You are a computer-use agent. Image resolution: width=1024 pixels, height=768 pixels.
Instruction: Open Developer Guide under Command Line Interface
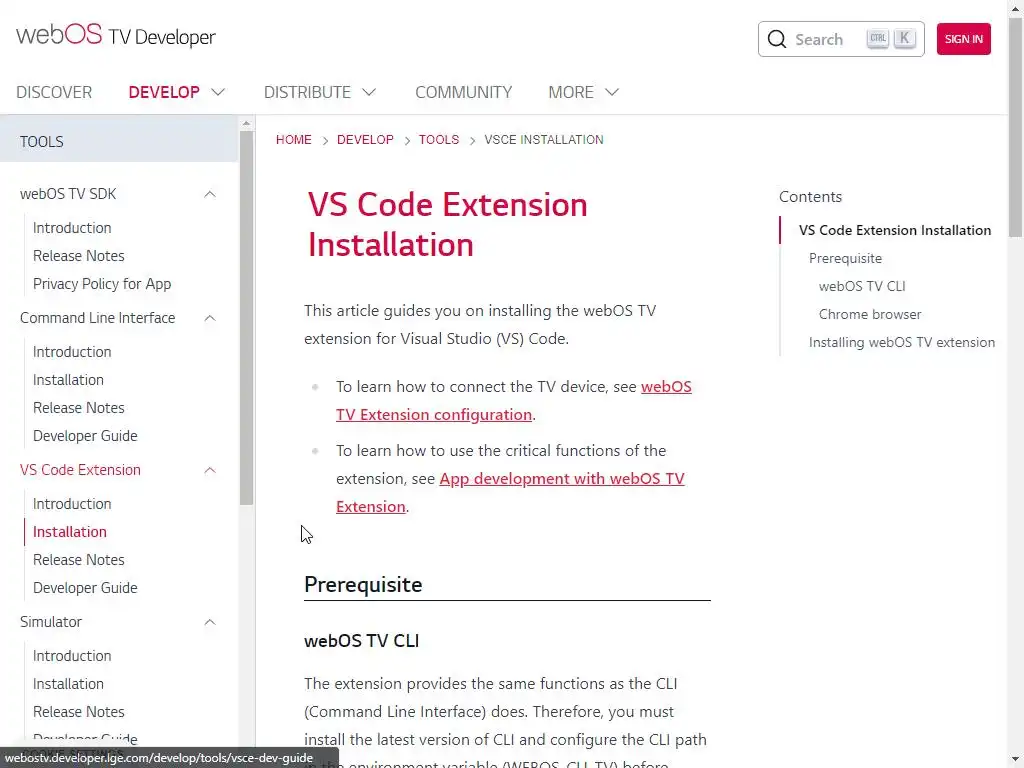85,436
